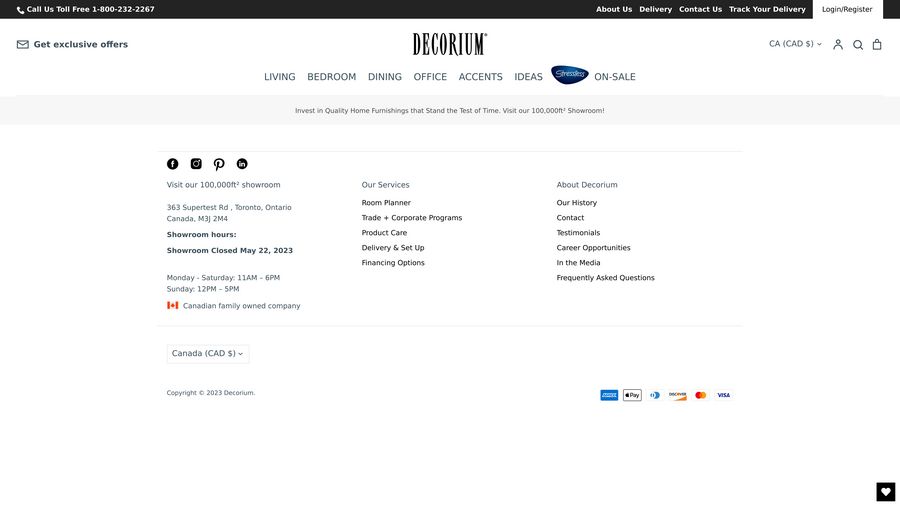Click the Login/Register button

click(847, 9)
